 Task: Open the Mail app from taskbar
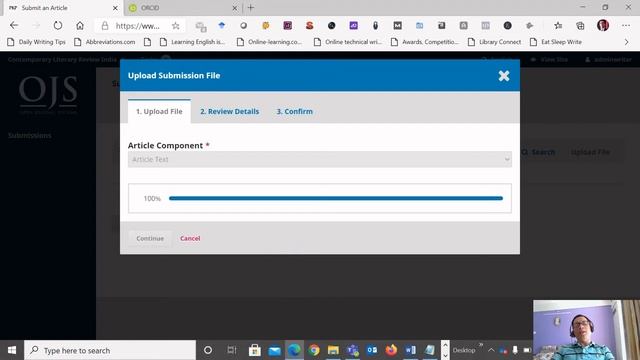pyautogui.click(x=274, y=350)
